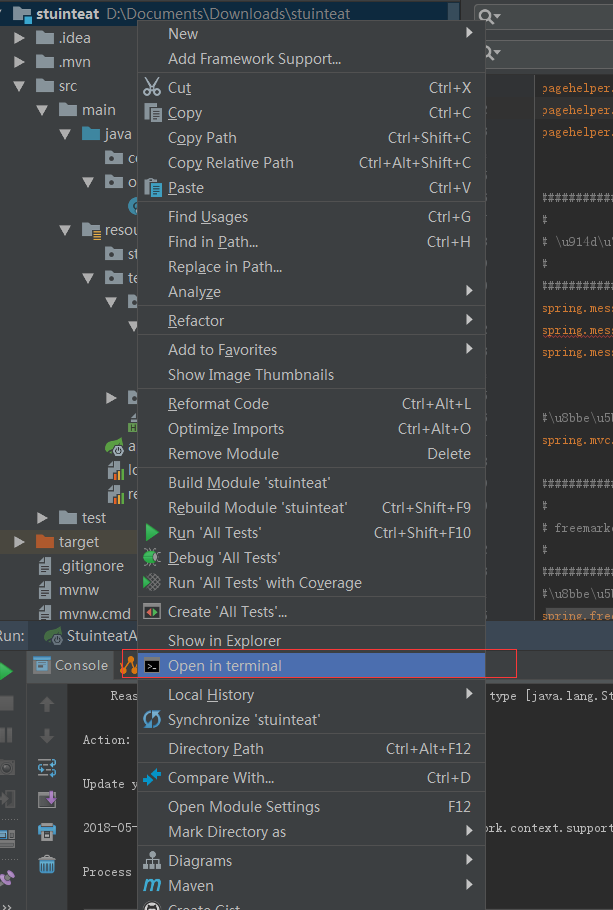Expand the .mvn folder
The image size is (613, 910).
pos(19,62)
